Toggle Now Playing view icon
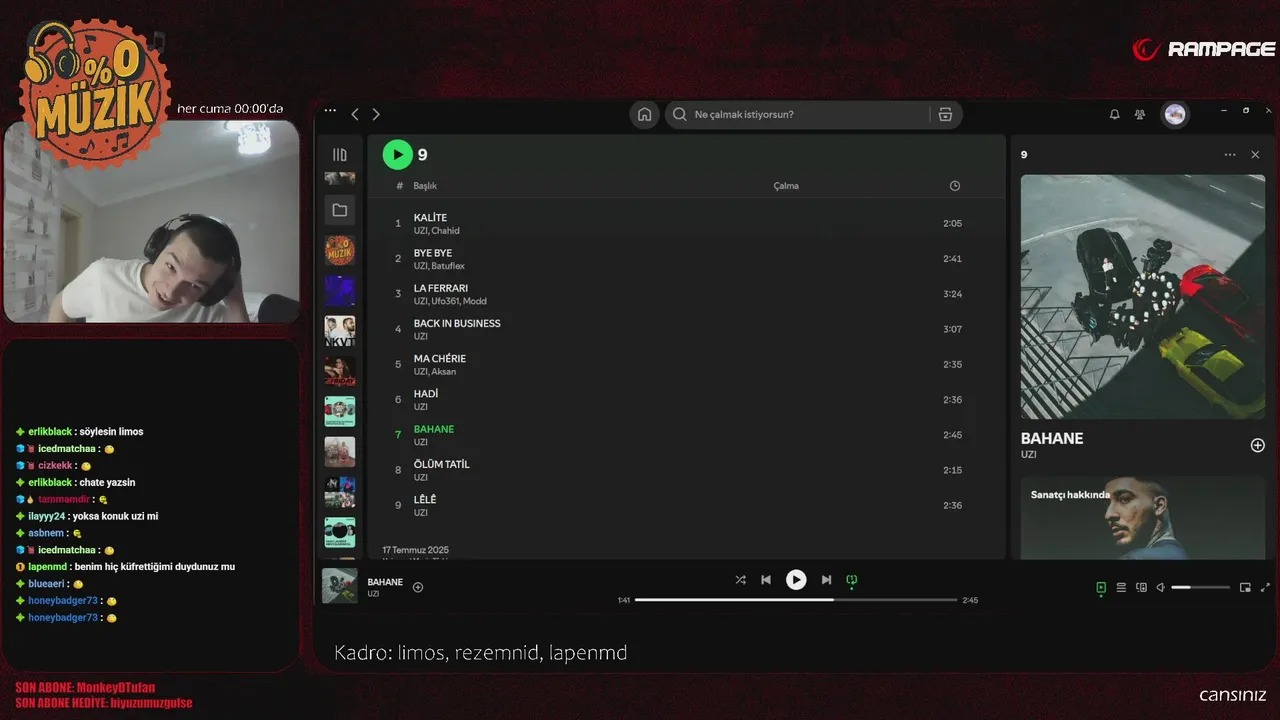 pos(1101,588)
